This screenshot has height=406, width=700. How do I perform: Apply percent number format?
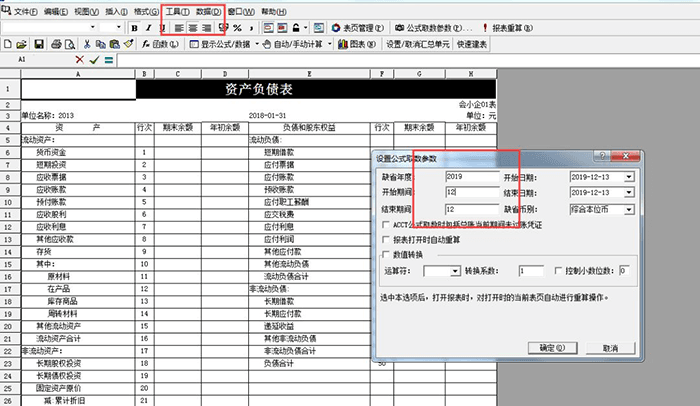click(x=238, y=28)
